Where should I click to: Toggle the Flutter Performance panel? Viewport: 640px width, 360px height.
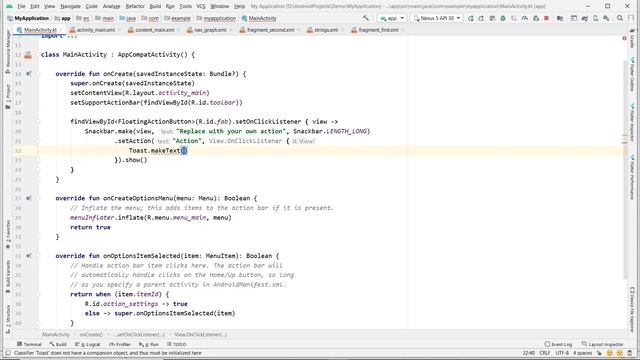coord(632,177)
